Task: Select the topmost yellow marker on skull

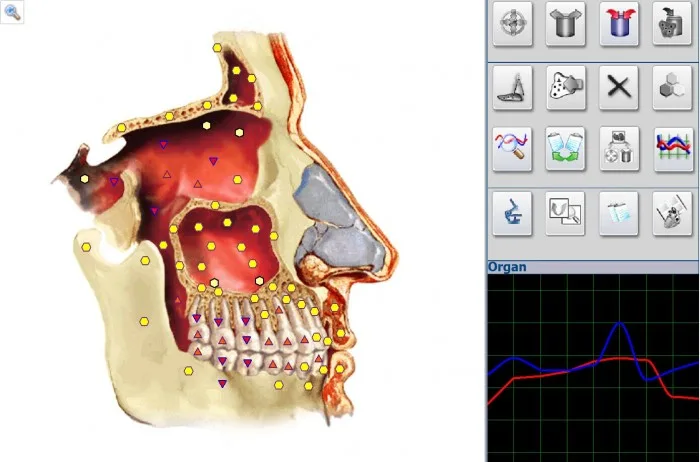Action: point(217,47)
